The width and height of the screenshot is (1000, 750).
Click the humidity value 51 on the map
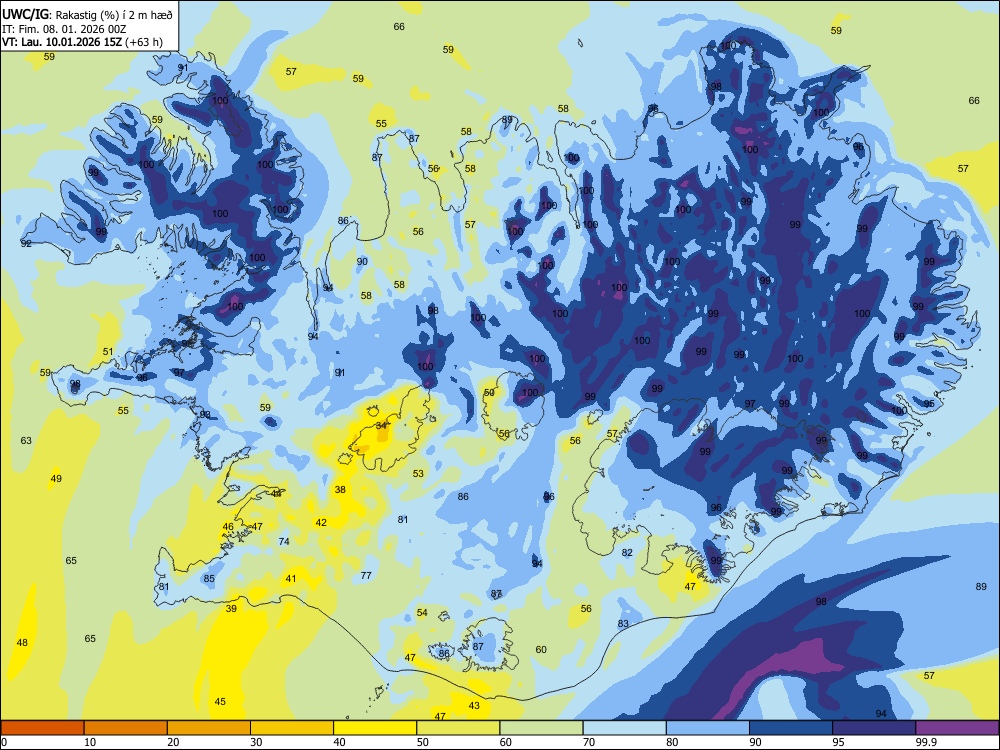tap(108, 351)
